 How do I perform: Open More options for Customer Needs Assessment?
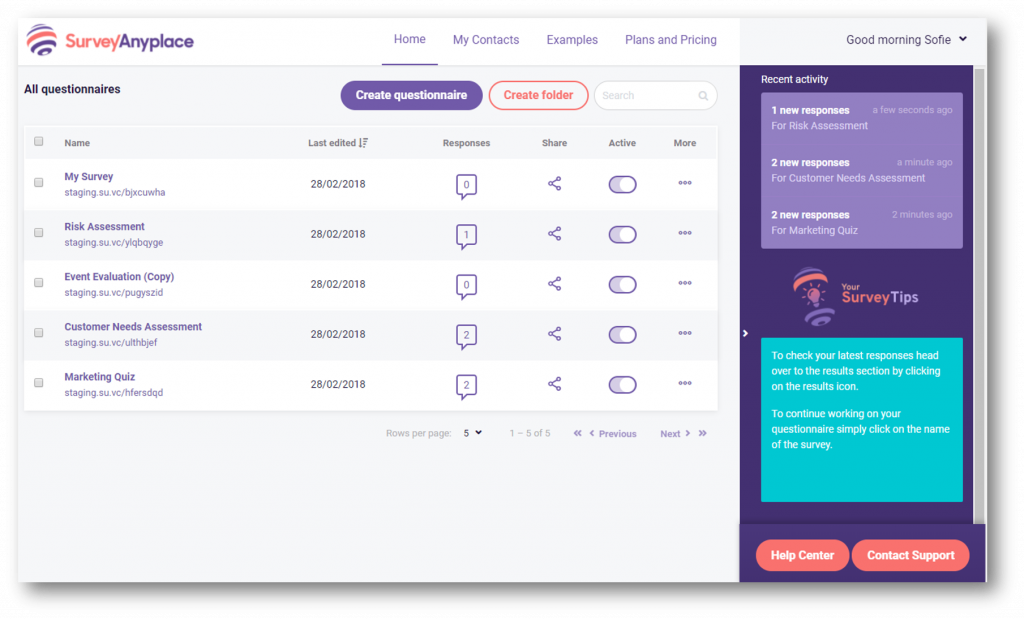click(684, 334)
